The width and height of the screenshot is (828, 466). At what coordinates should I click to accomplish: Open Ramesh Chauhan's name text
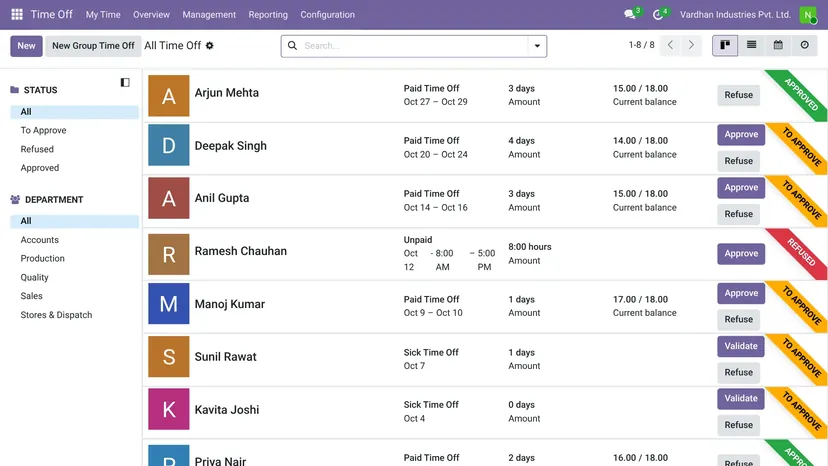[x=241, y=251]
